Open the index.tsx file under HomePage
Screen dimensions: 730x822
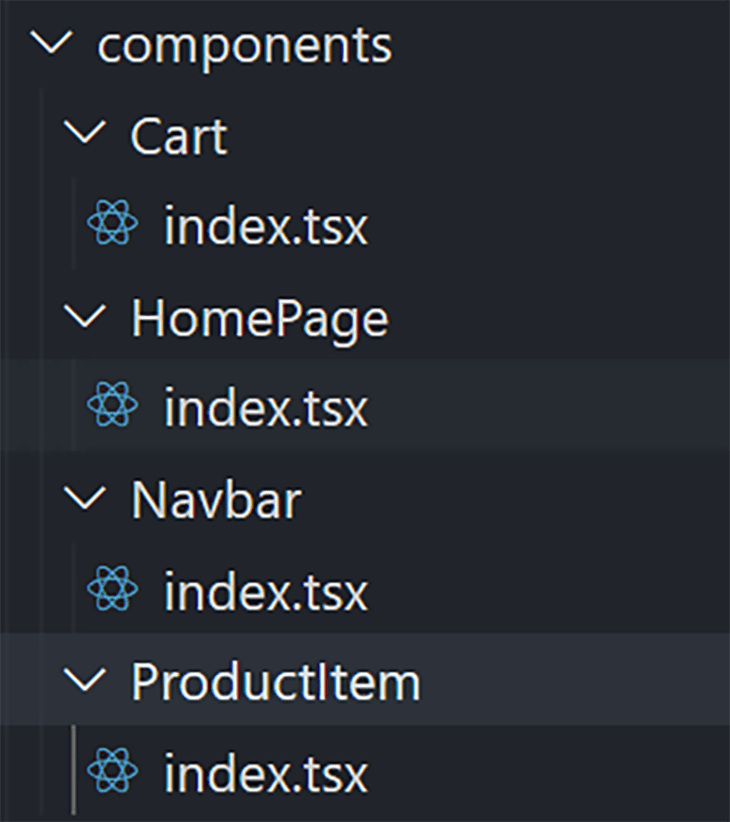(265, 407)
